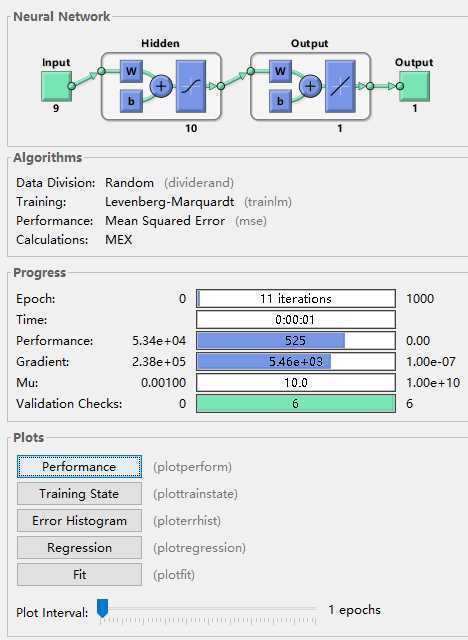
Task: Click the Validation Checks progress bar
Action: (296, 403)
